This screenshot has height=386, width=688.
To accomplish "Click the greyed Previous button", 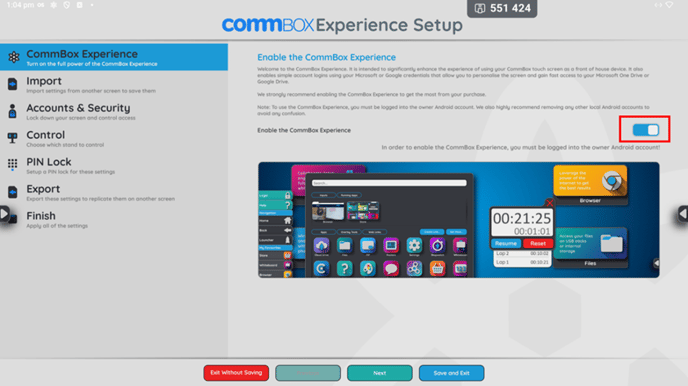I will pos(308,373).
